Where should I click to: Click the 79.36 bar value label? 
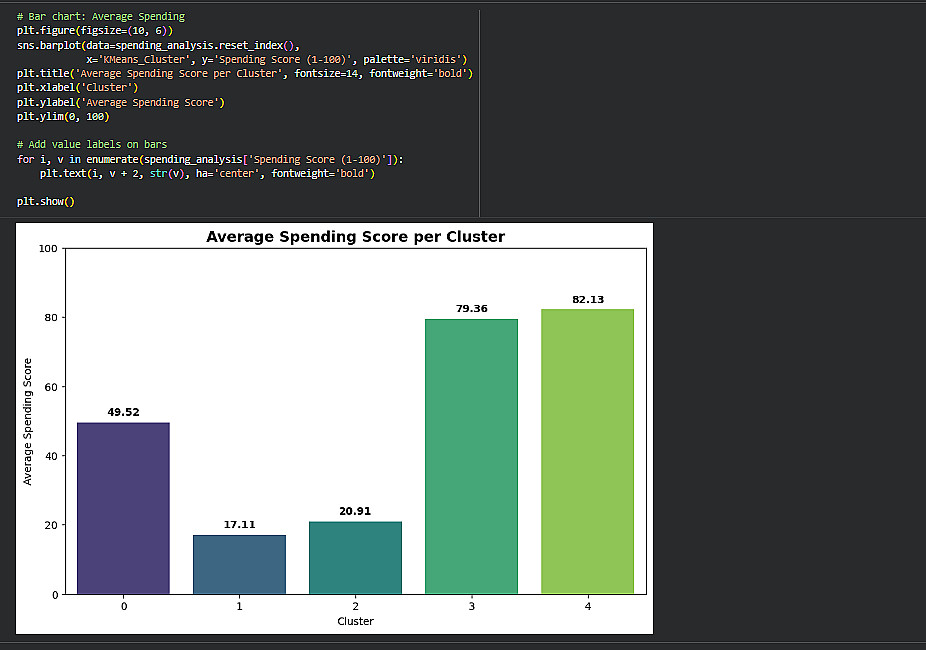coord(472,309)
